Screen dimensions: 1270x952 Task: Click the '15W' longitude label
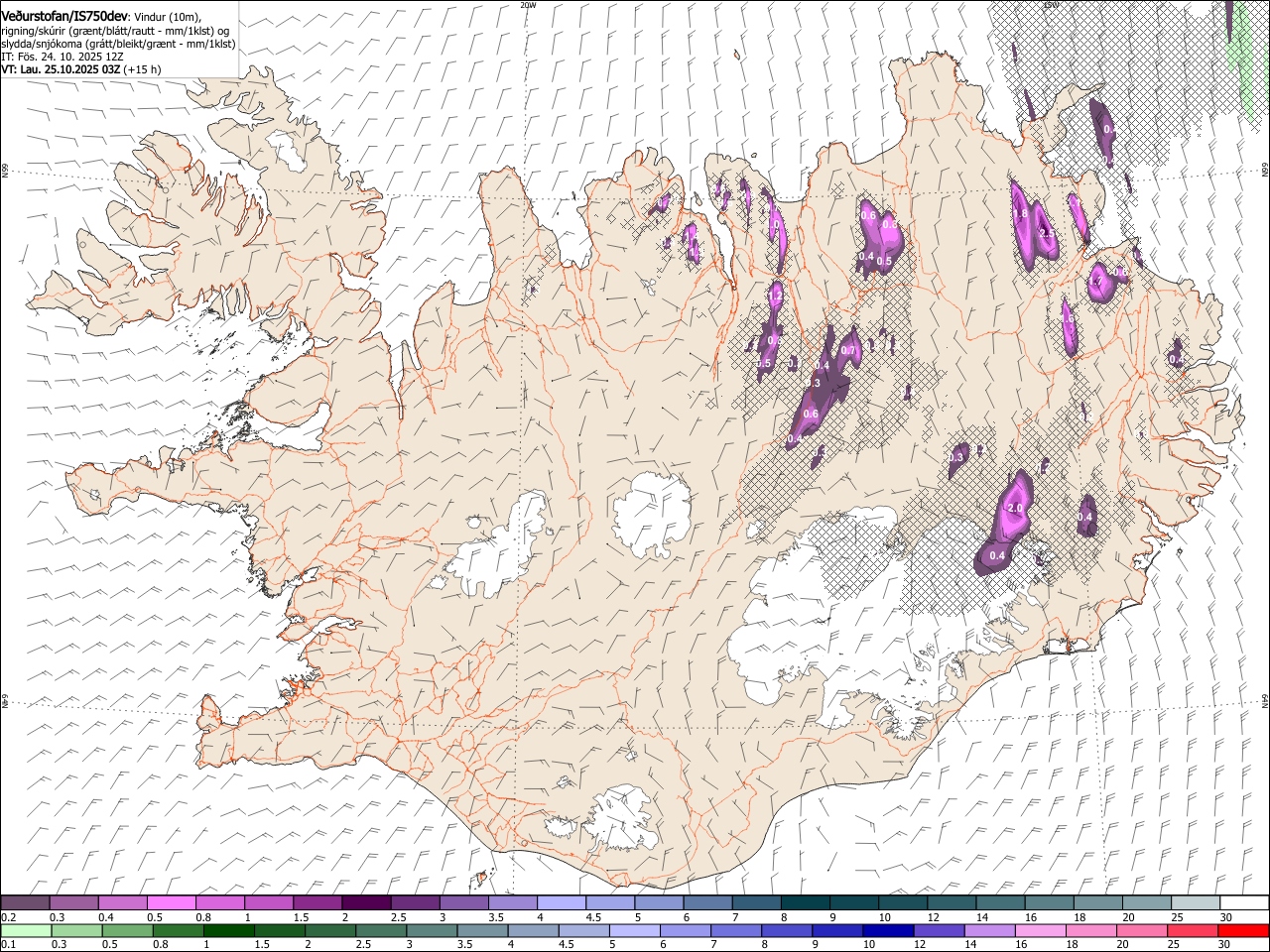pyautogui.click(x=1051, y=5)
